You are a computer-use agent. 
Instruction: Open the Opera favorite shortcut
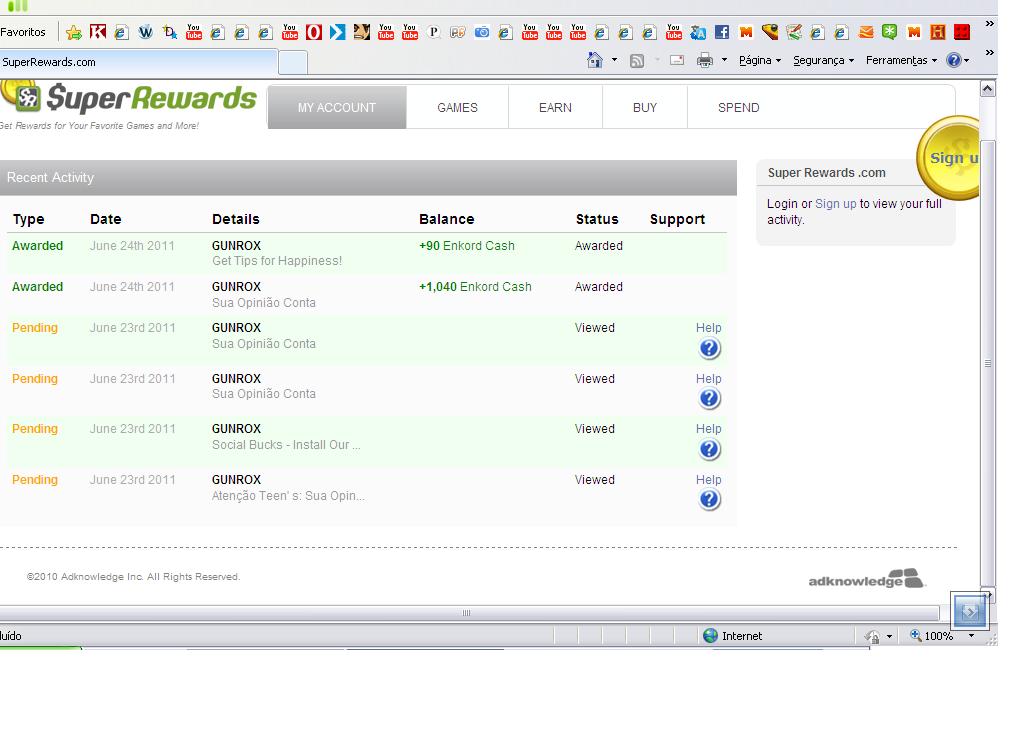pos(313,32)
